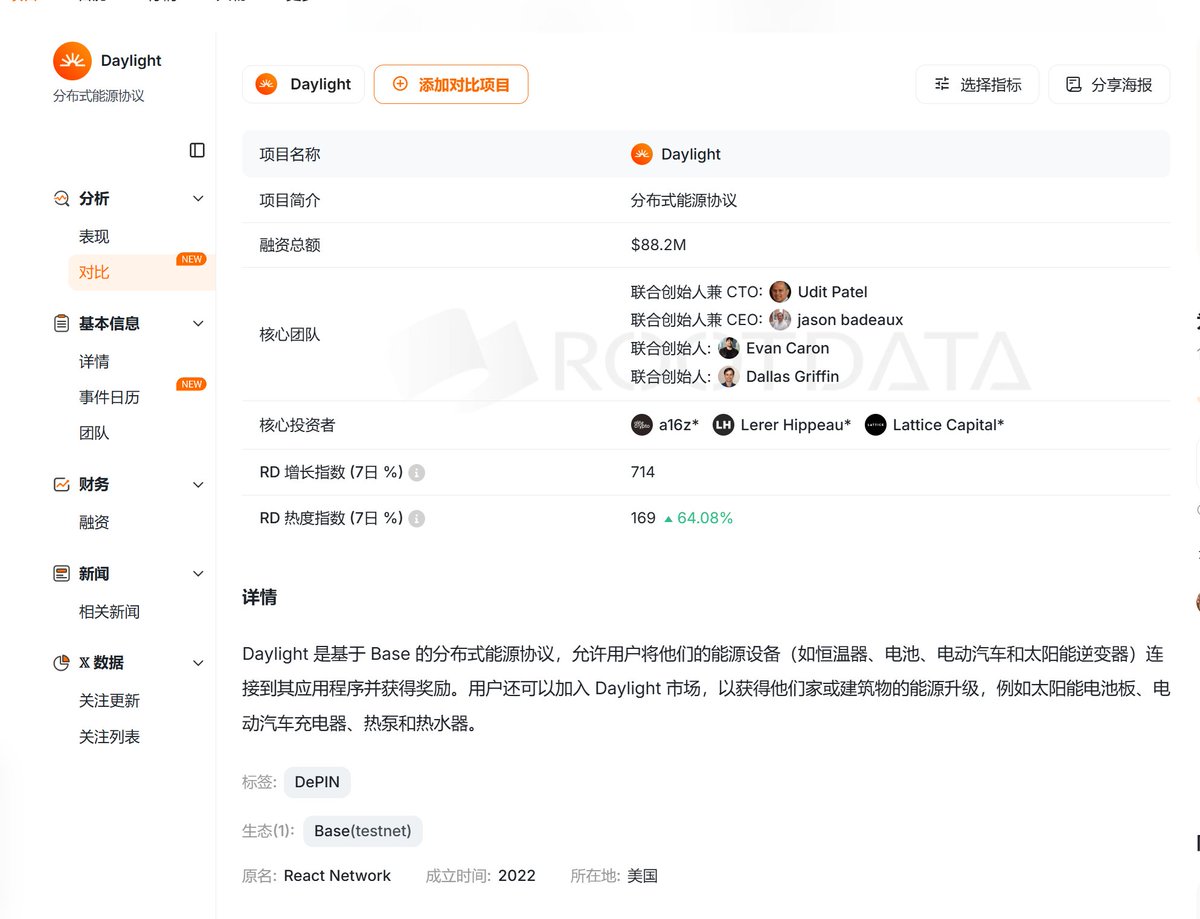Image resolution: width=1200 pixels, height=919 pixels.
Task: Select the 对比 sidebar item
Action: pyautogui.click(x=141, y=272)
